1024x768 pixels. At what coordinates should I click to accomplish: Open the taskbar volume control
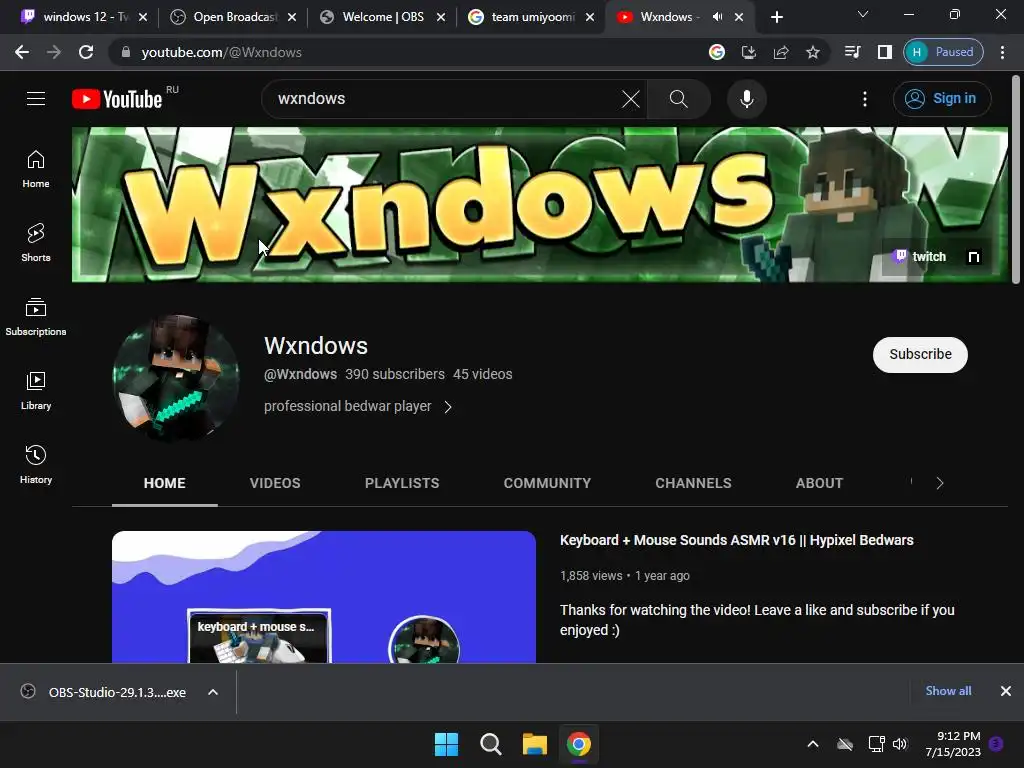[x=900, y=744]
